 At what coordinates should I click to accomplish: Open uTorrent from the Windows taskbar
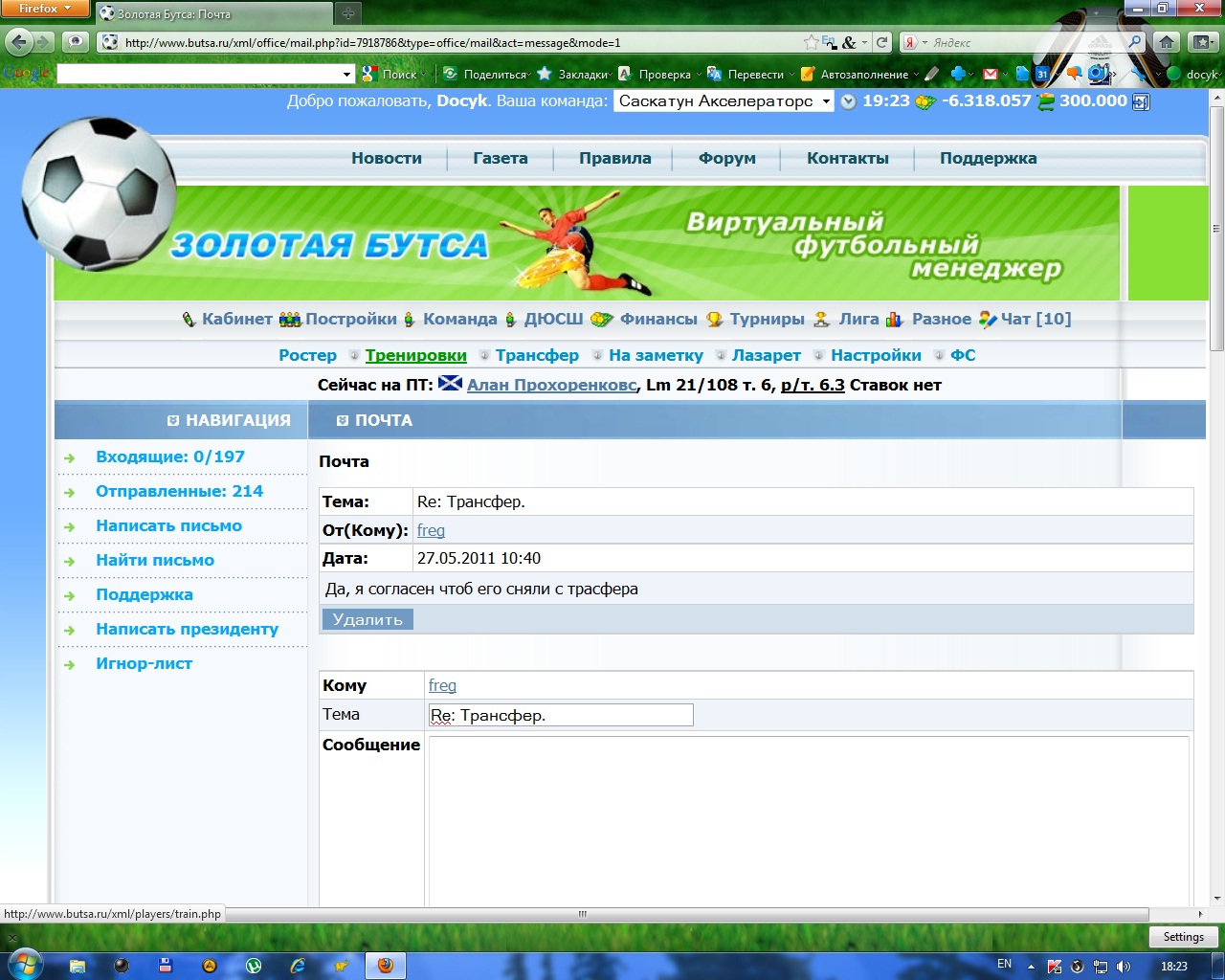(x=254, y=966)
